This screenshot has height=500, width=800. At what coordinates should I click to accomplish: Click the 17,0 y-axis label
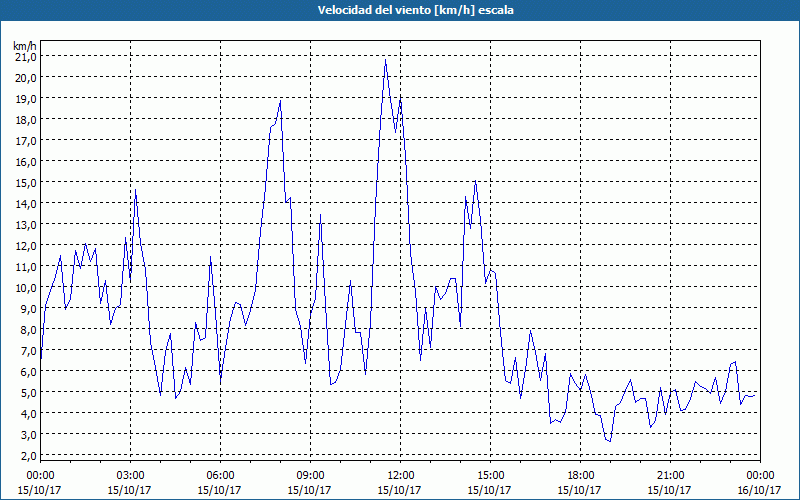click(x=26, y=140)
